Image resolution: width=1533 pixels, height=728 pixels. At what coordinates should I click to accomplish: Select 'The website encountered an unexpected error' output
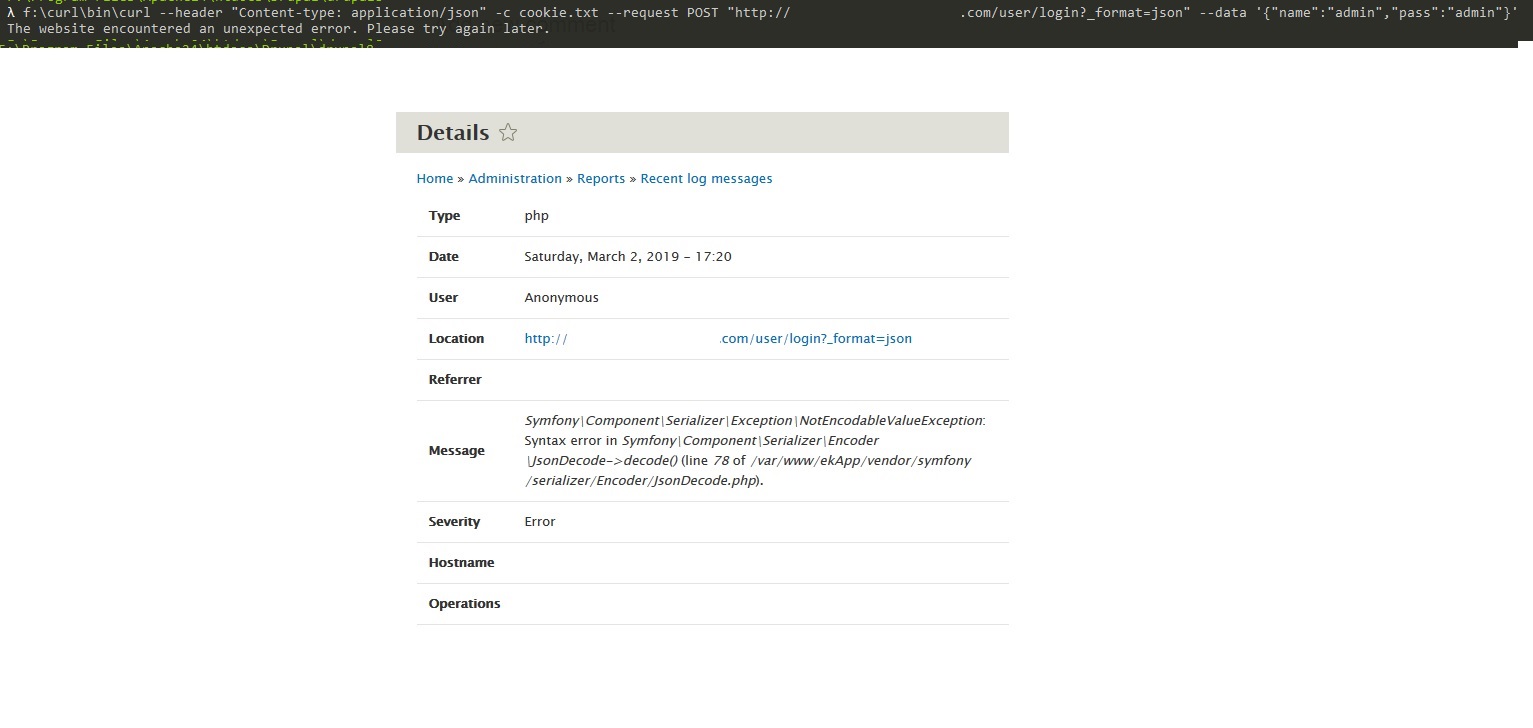click(x=278, y=29)
